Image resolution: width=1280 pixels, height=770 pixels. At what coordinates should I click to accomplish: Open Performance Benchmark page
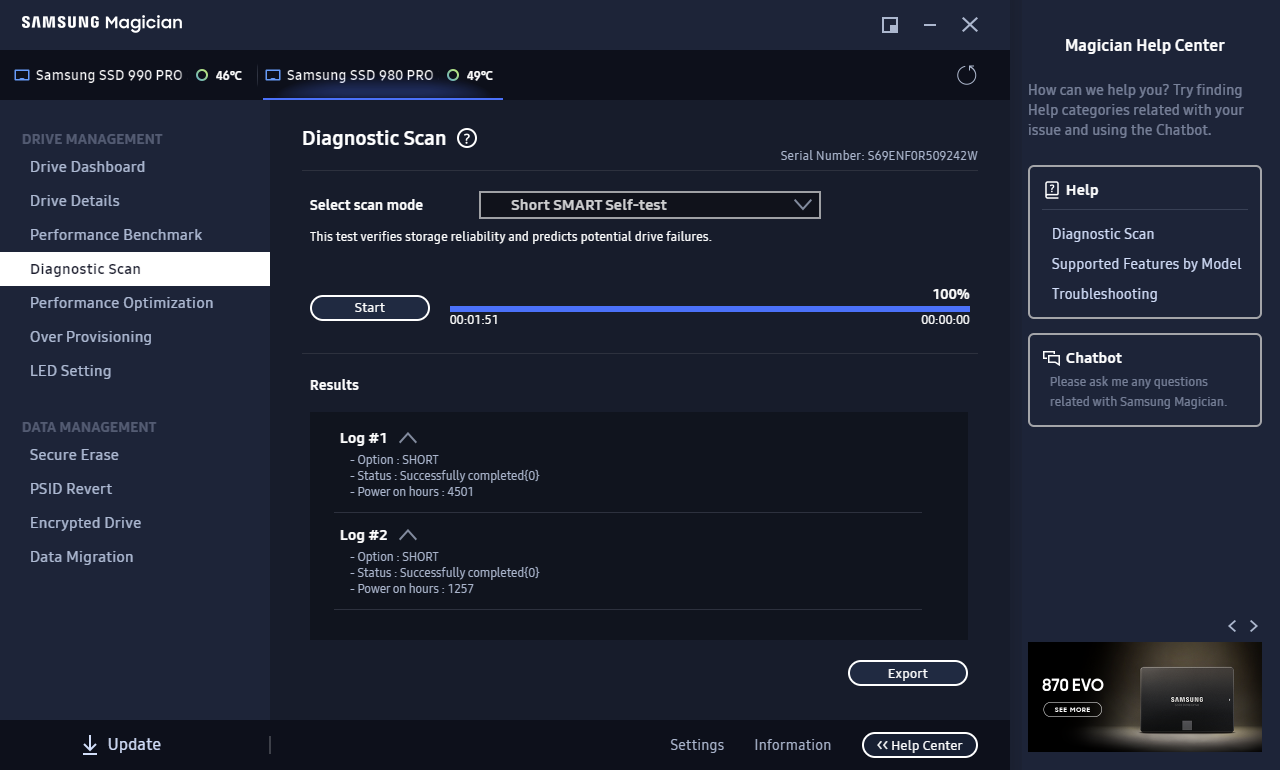coord(135,235)
